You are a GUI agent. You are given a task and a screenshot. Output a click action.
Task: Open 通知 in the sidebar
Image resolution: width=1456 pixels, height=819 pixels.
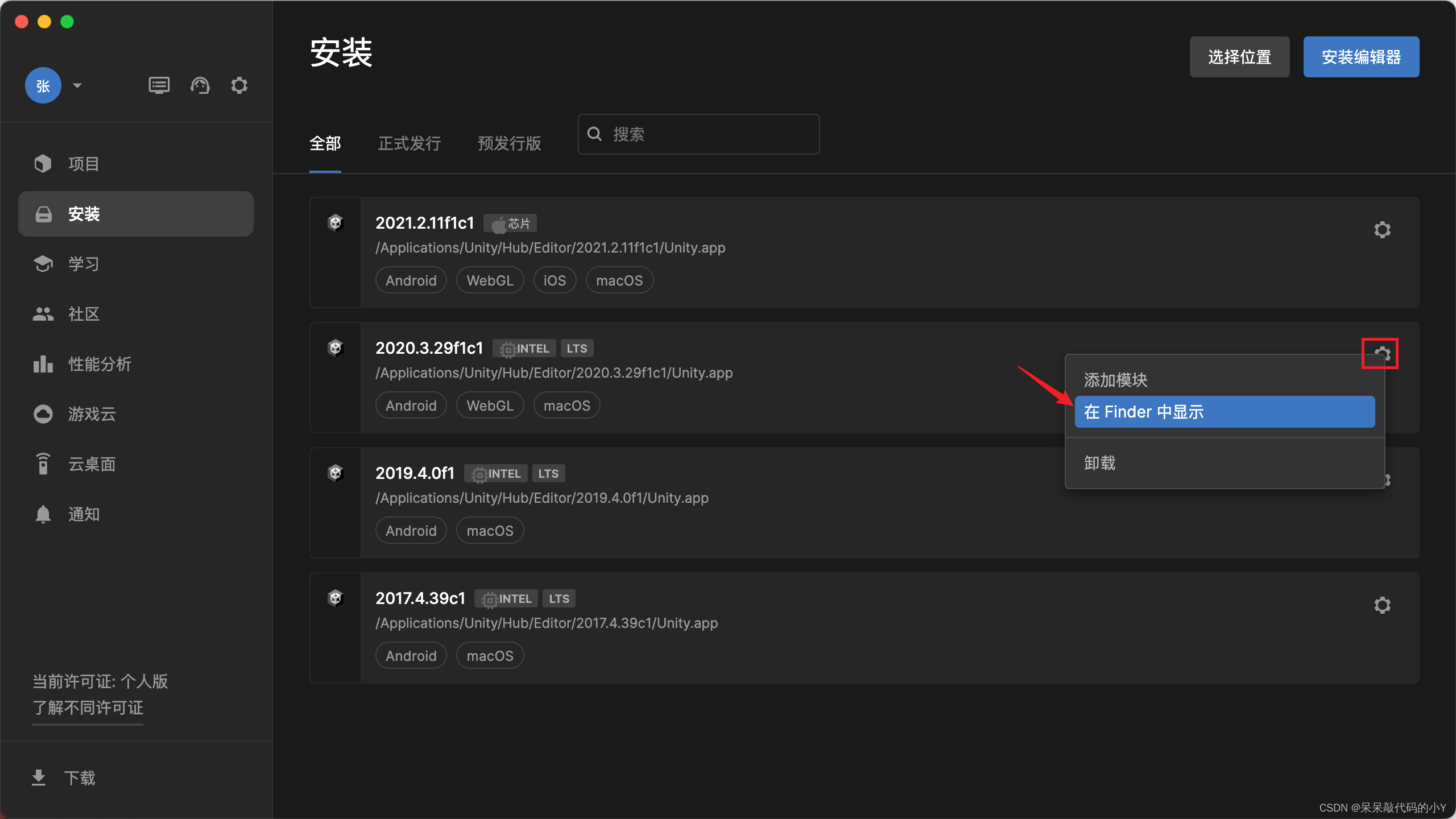tap(136, 514)
